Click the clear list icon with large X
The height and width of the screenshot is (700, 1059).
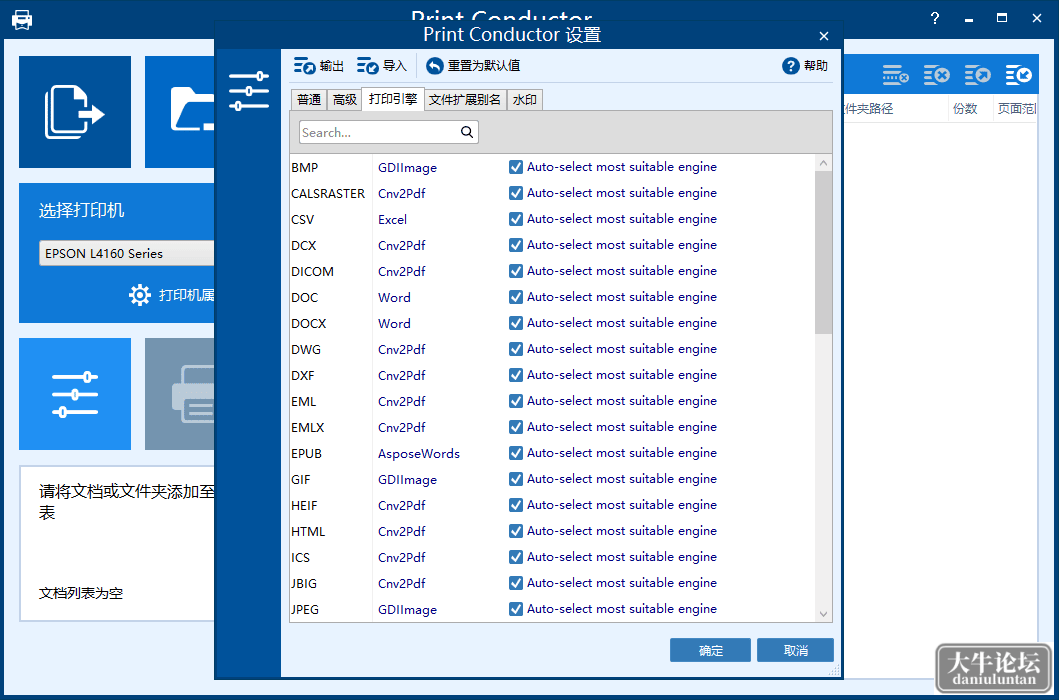pyautogui.click(x=937, y=75)
